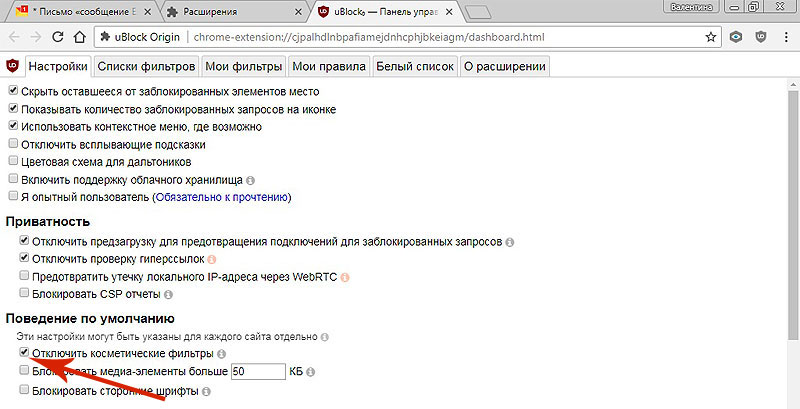Click the Приватность section heading
The width and height of the screenshot is (800, 409).
tap(48, 221)
